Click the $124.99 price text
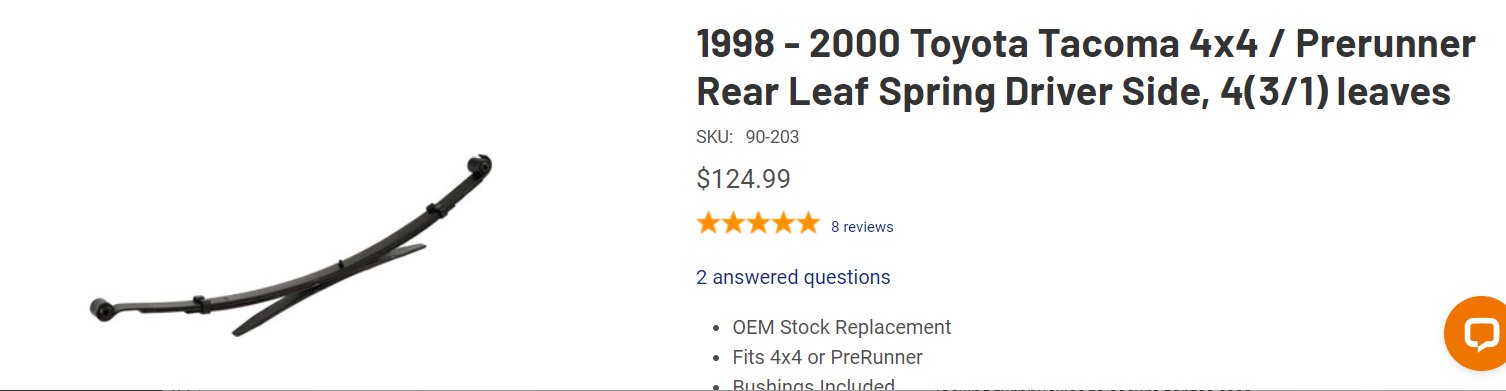This screenshot has height=391, width=1506. click(x=743, y=179)
